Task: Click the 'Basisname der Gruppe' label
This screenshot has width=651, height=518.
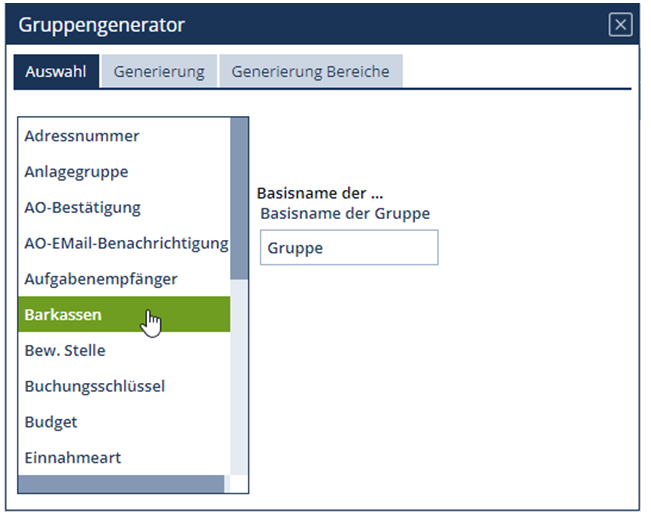Action: pyautogui.click(x=344, y=213)
